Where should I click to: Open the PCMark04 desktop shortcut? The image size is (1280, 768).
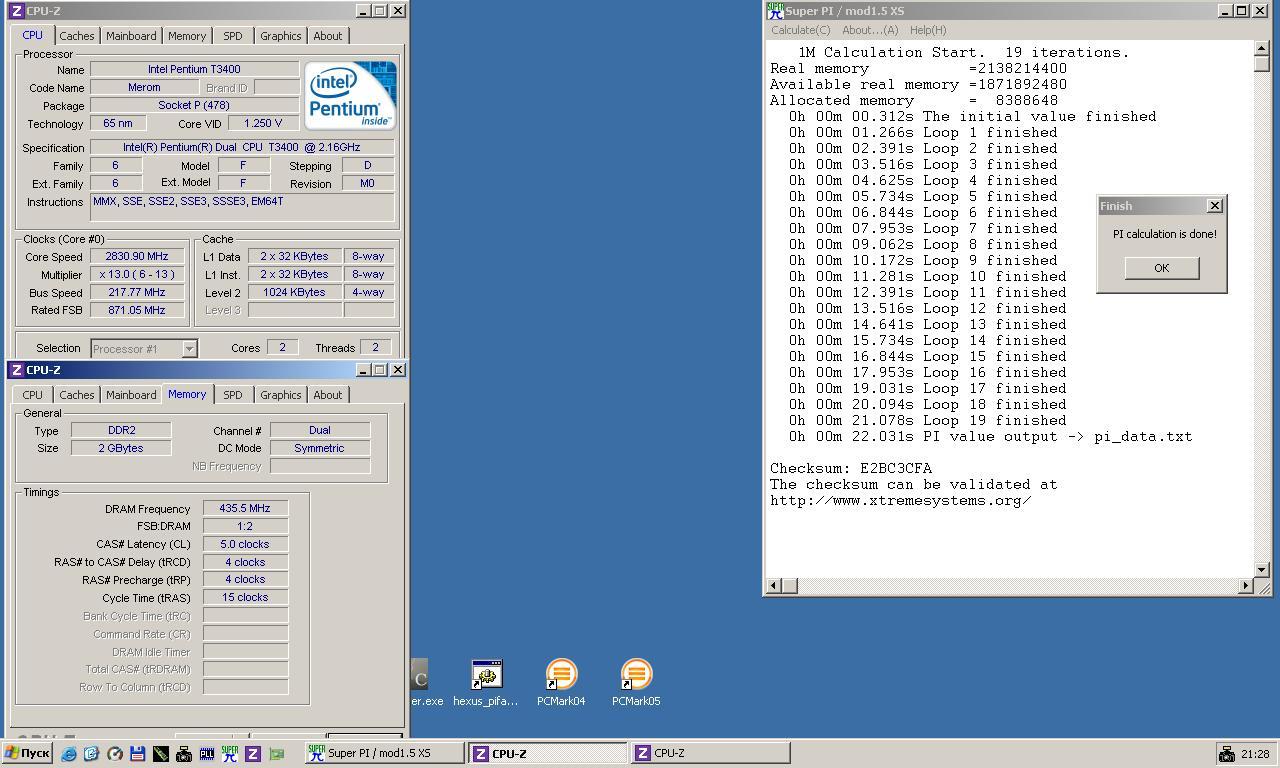click(561, 683)
